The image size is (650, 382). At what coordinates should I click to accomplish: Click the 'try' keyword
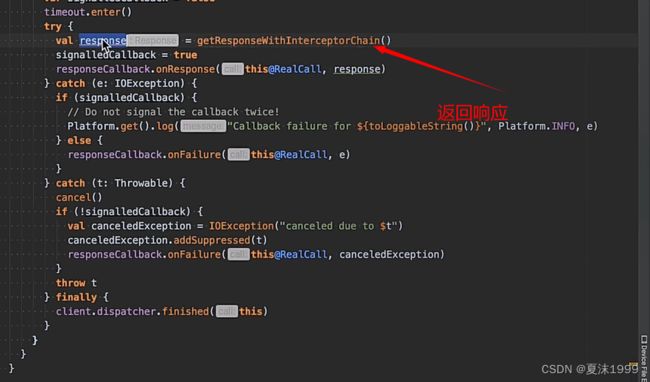point(52,27)
